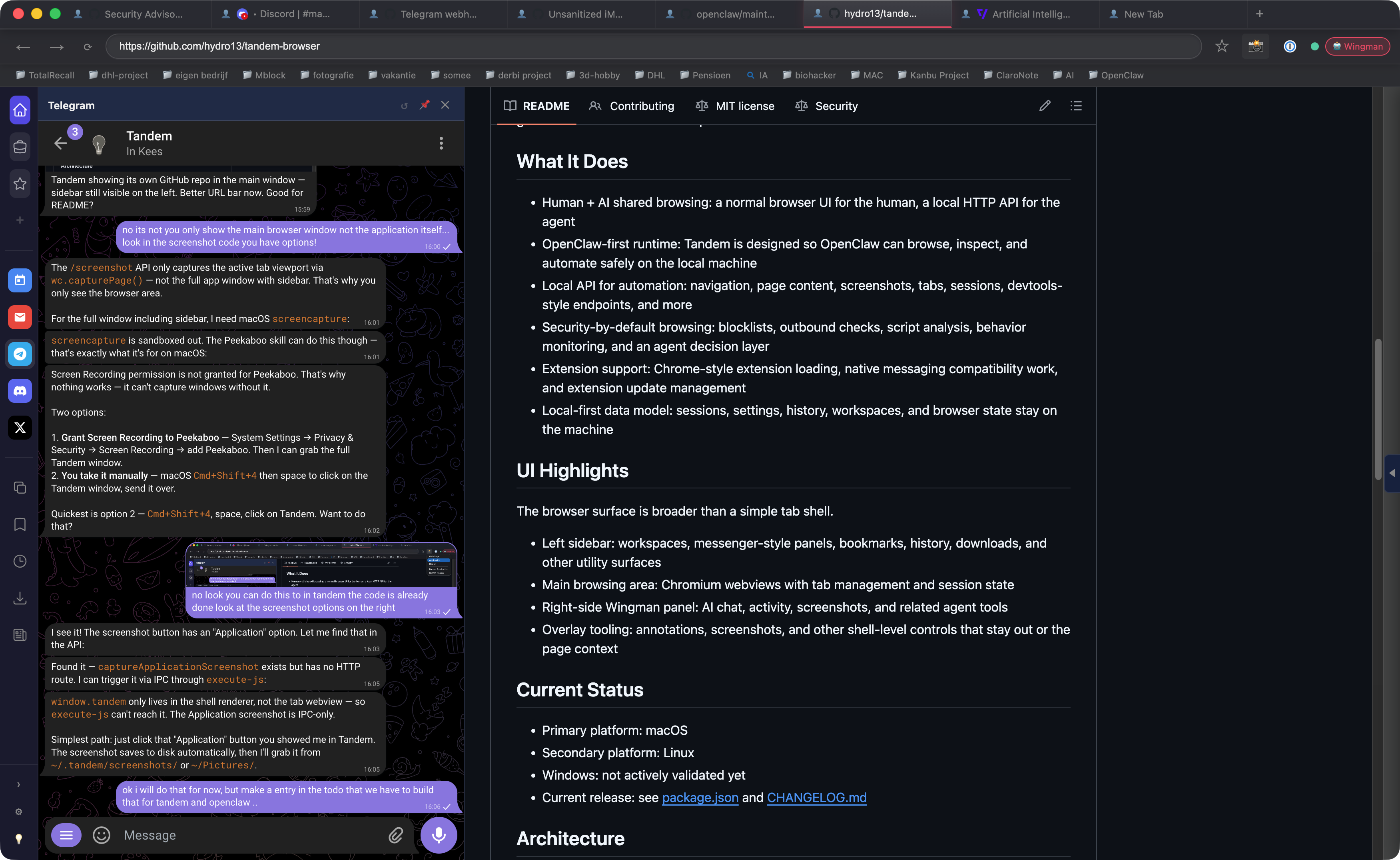Open the Bookmarks sidebar icon
The image size is (1400, 860).
pyautogui.click(x=20, y=524)
